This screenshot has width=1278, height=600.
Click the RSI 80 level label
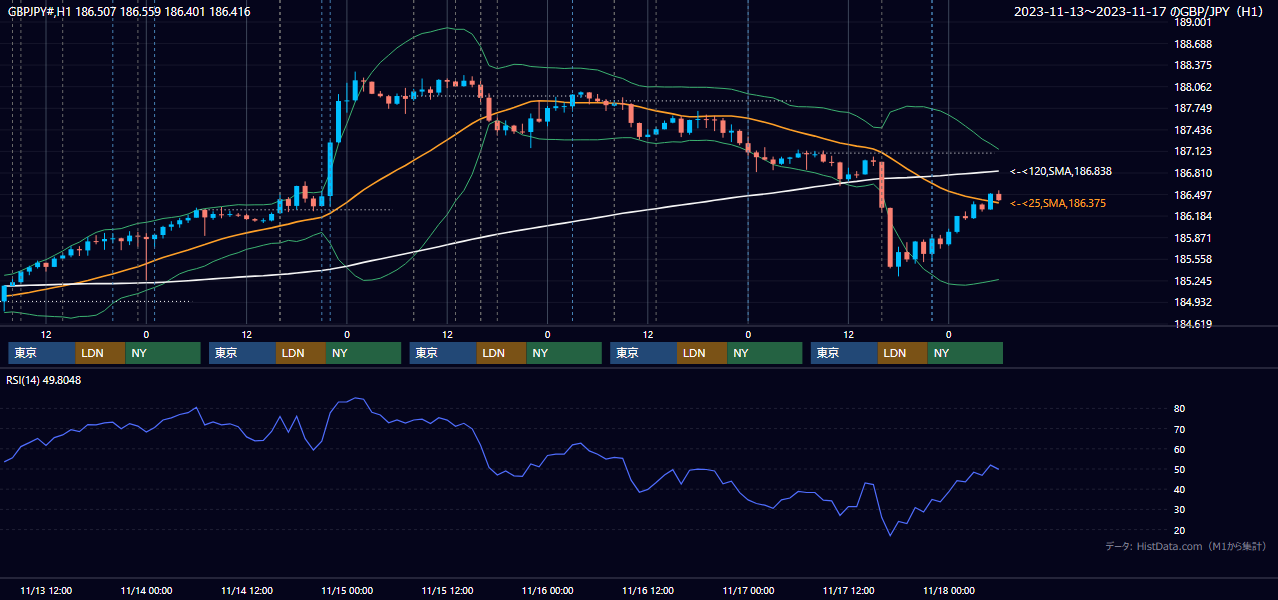[1180, 409]
